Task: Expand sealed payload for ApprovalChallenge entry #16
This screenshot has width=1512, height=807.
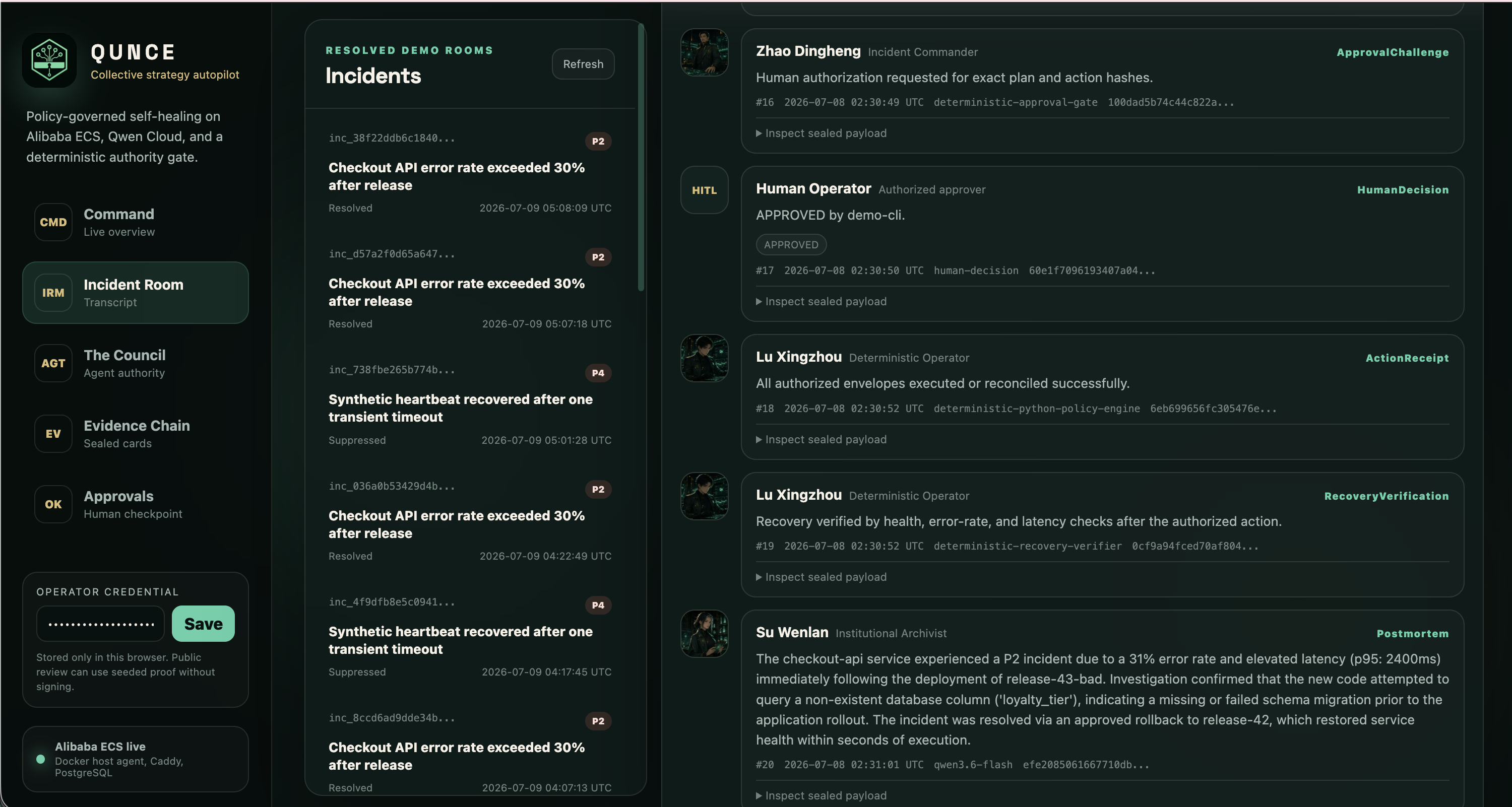Action: tap(821, 133)
